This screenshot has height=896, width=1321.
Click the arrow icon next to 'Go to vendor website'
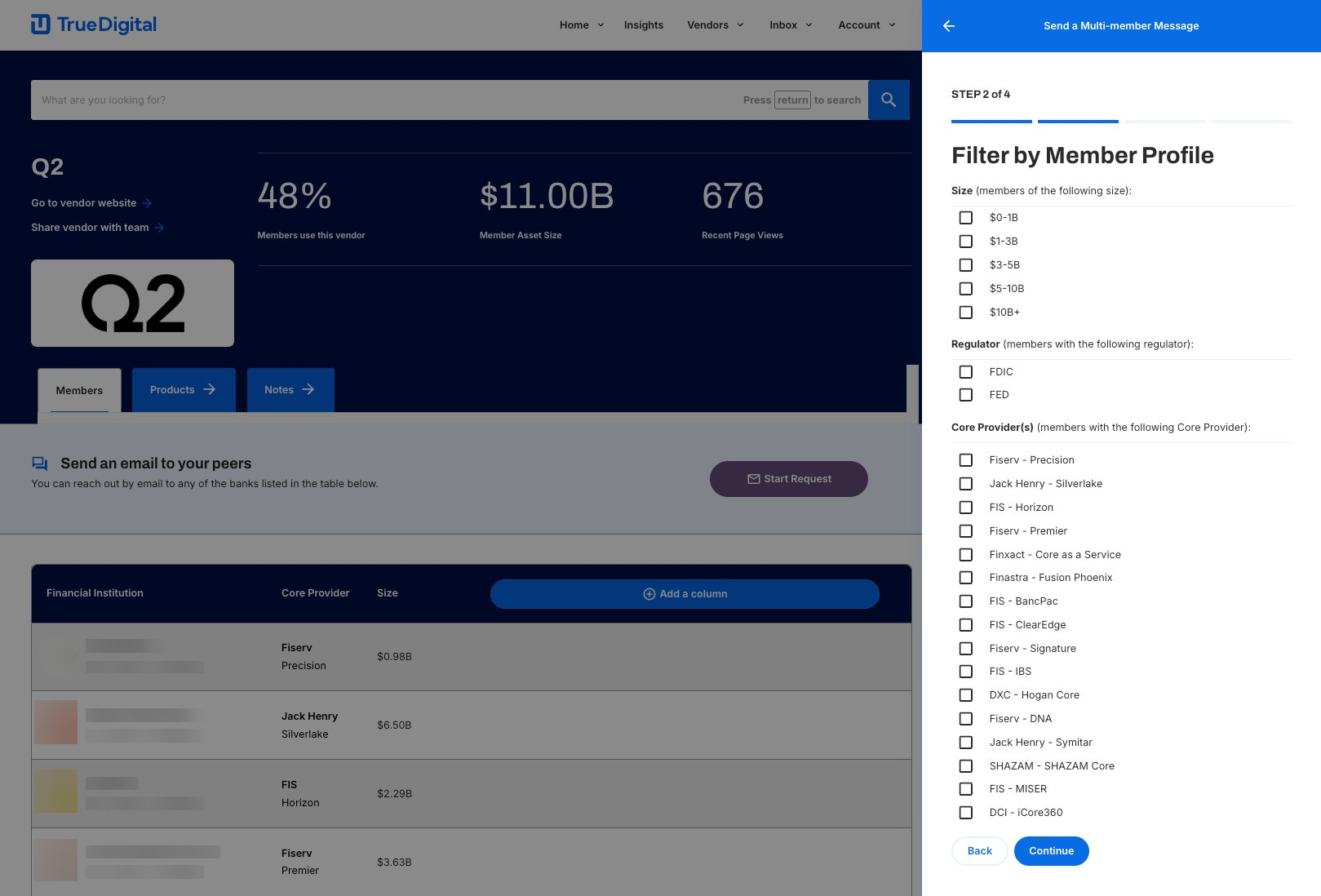coord(147,202)
